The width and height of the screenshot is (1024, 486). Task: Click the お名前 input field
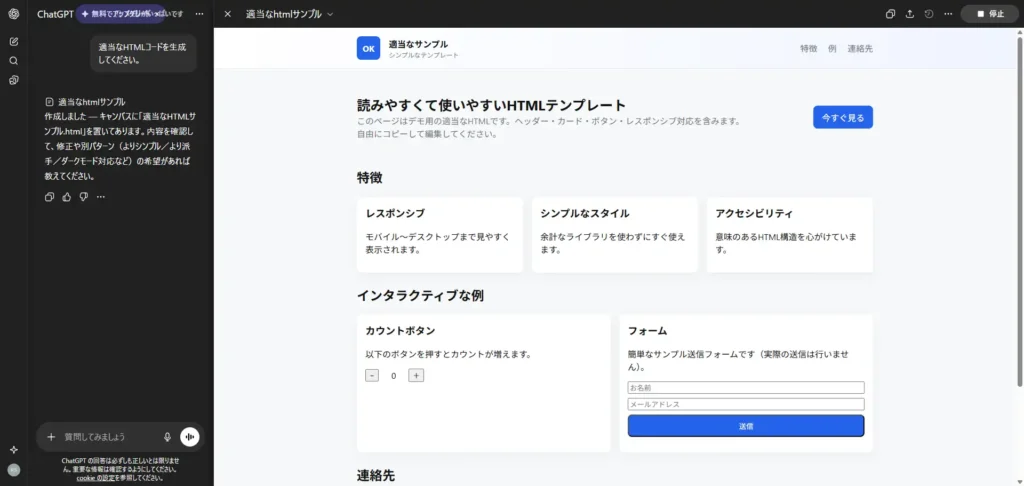(746, 387)
